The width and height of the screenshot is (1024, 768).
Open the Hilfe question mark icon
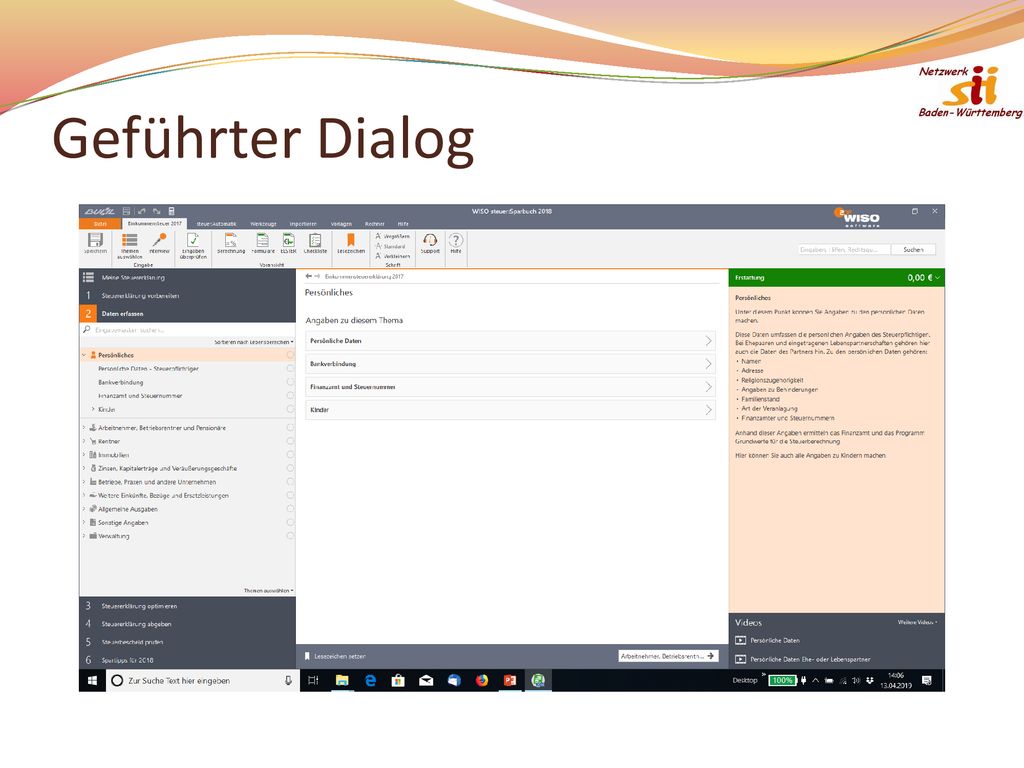tap(456, 240)
